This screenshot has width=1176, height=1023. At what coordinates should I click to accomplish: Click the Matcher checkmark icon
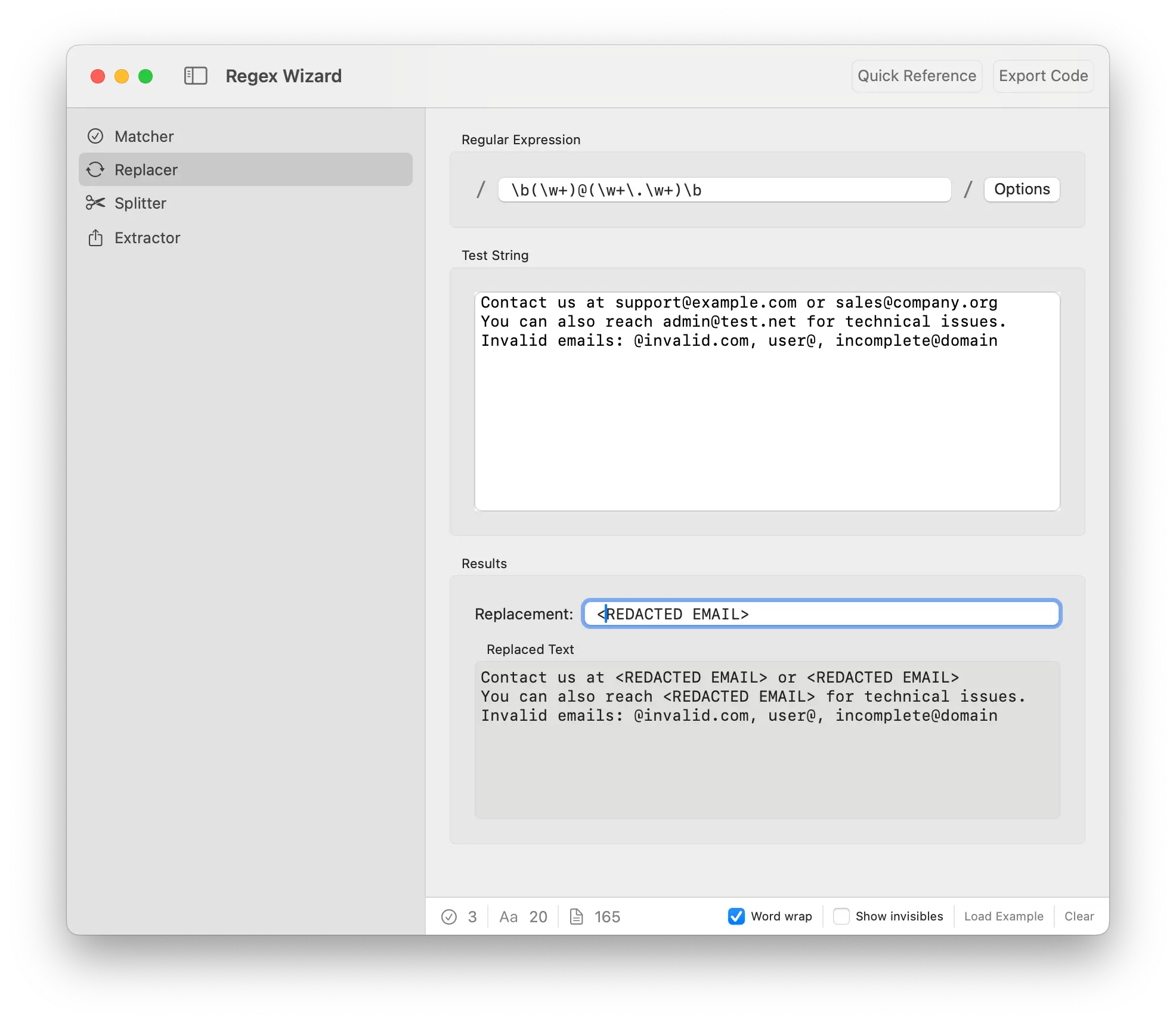pyautogui.click(x=95, y=137)
